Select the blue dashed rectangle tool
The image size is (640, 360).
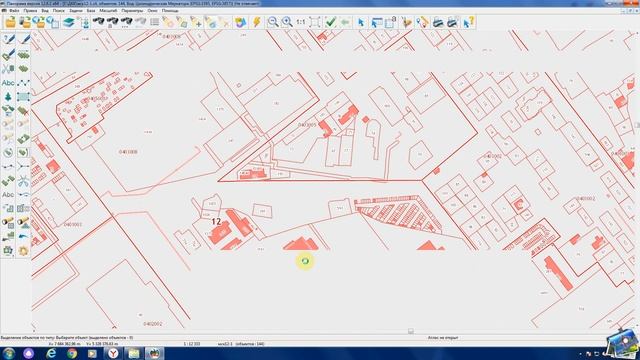coord(23,97)
